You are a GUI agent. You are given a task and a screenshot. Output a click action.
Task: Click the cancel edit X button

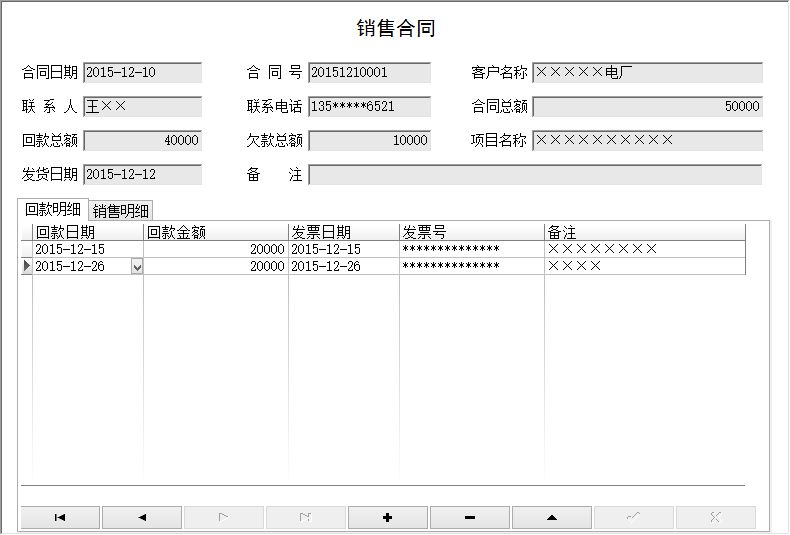[715, 517]
